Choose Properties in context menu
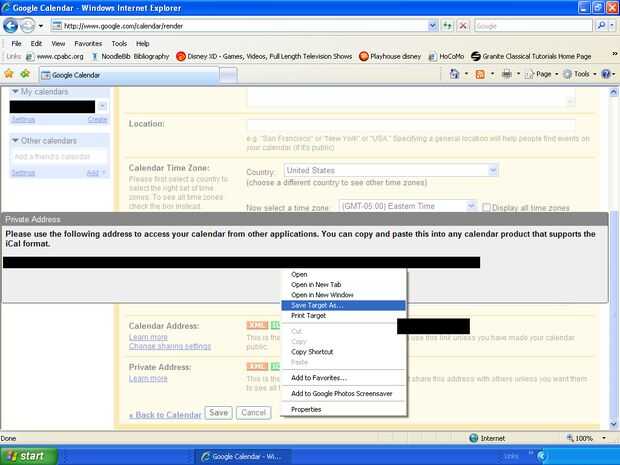 (x=343, y=409)
